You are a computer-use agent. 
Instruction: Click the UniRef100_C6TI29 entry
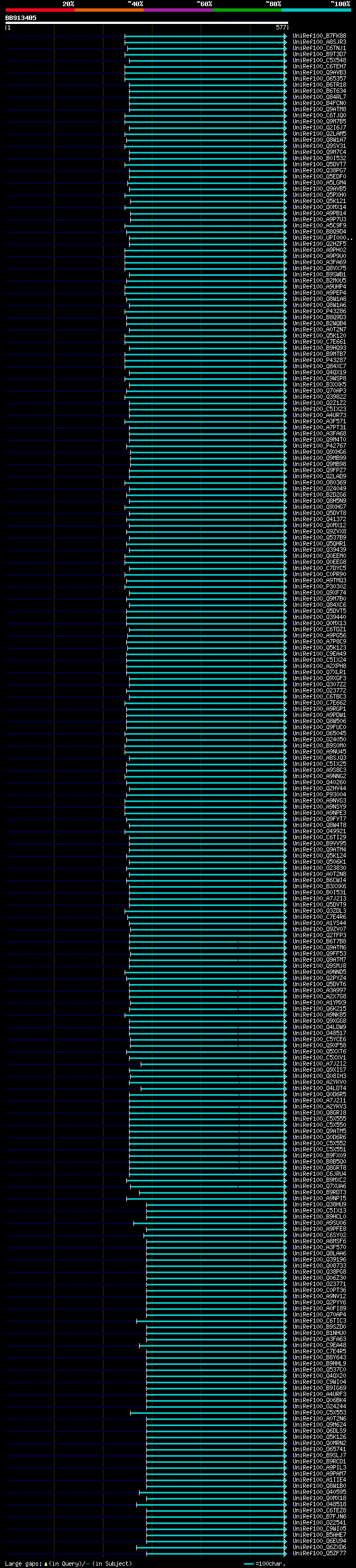[319, 837]
